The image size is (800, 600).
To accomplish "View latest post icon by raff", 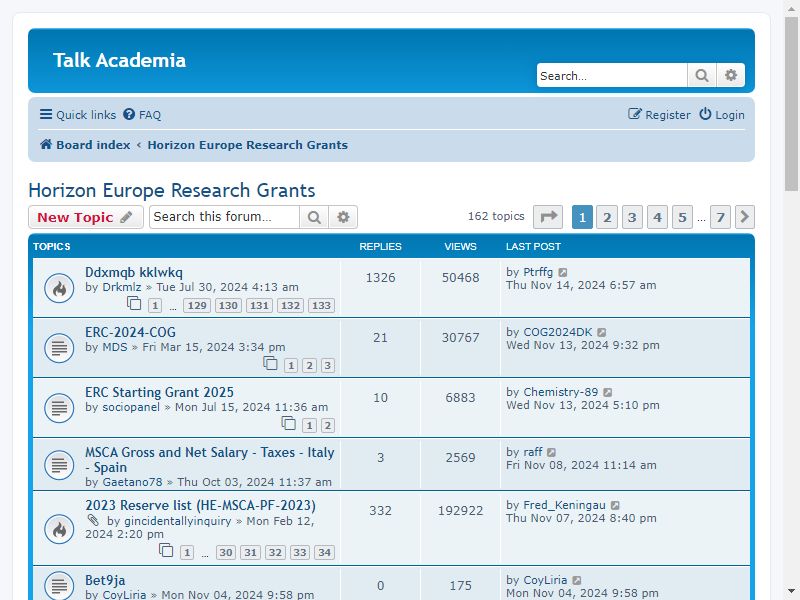I will pyautogui.click(x=552, y=452).
